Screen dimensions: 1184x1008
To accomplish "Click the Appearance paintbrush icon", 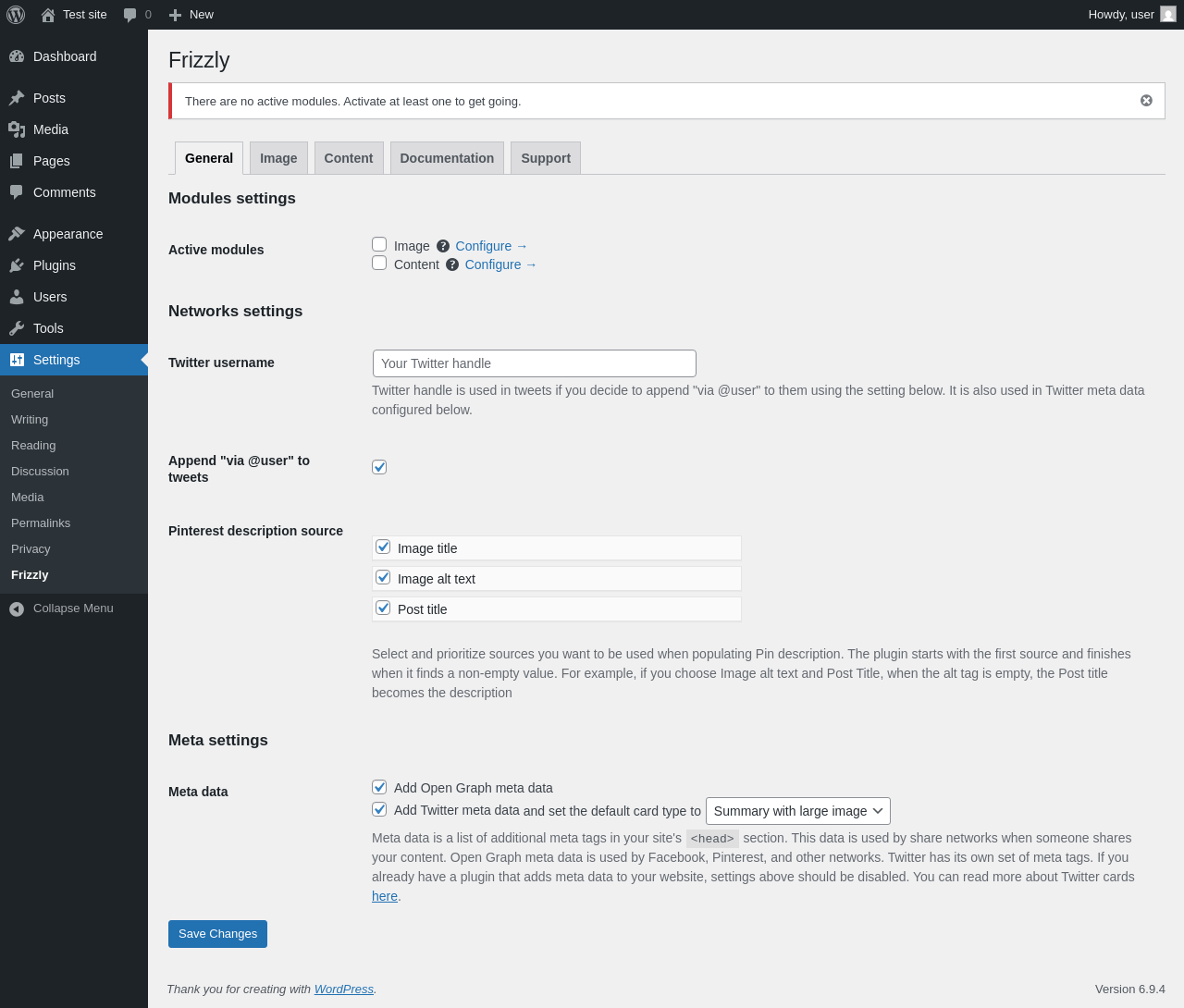I will coord(17,234).
